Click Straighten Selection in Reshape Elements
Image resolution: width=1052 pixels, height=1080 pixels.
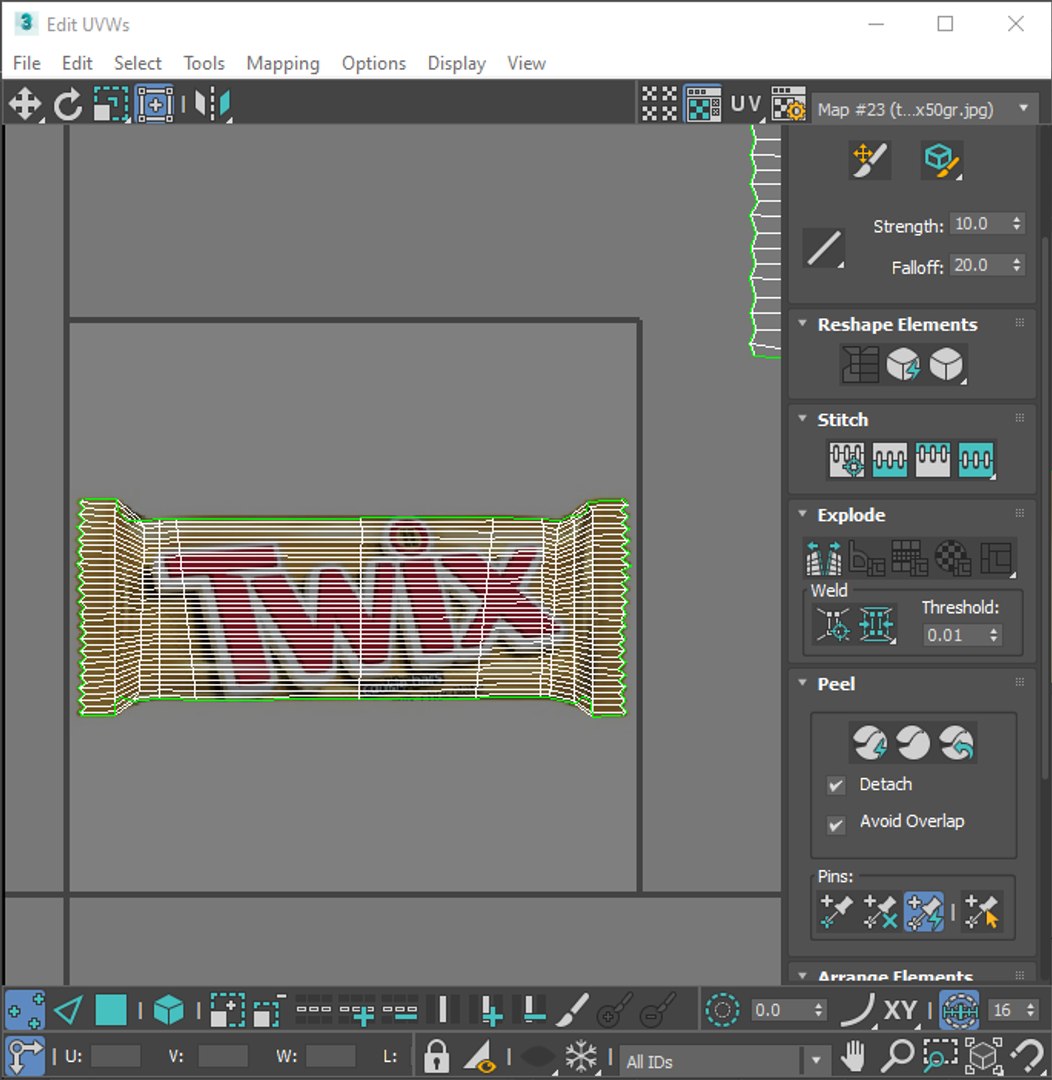pos(860,364)
